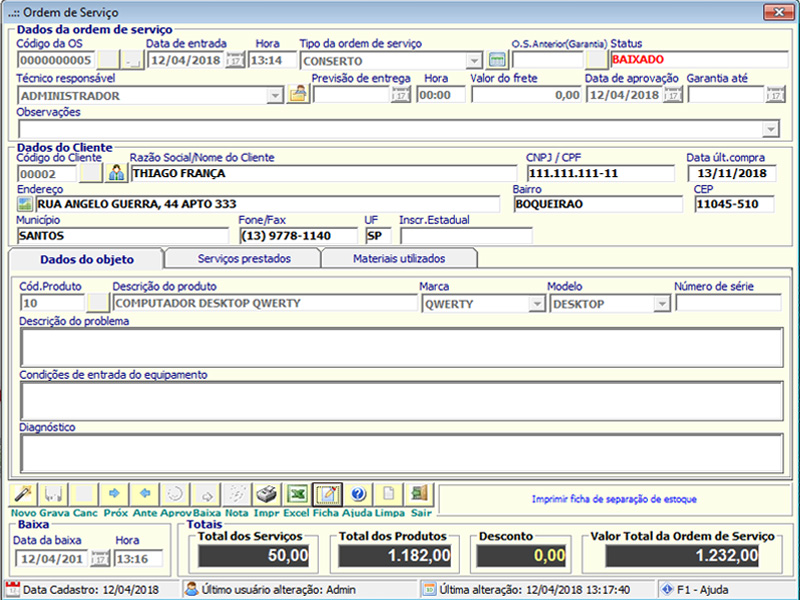Click the Diagnóstico text area
Image resolution: width=800 pixels, height=600 pixels.
pyautogui.click(x=402, y=454)
